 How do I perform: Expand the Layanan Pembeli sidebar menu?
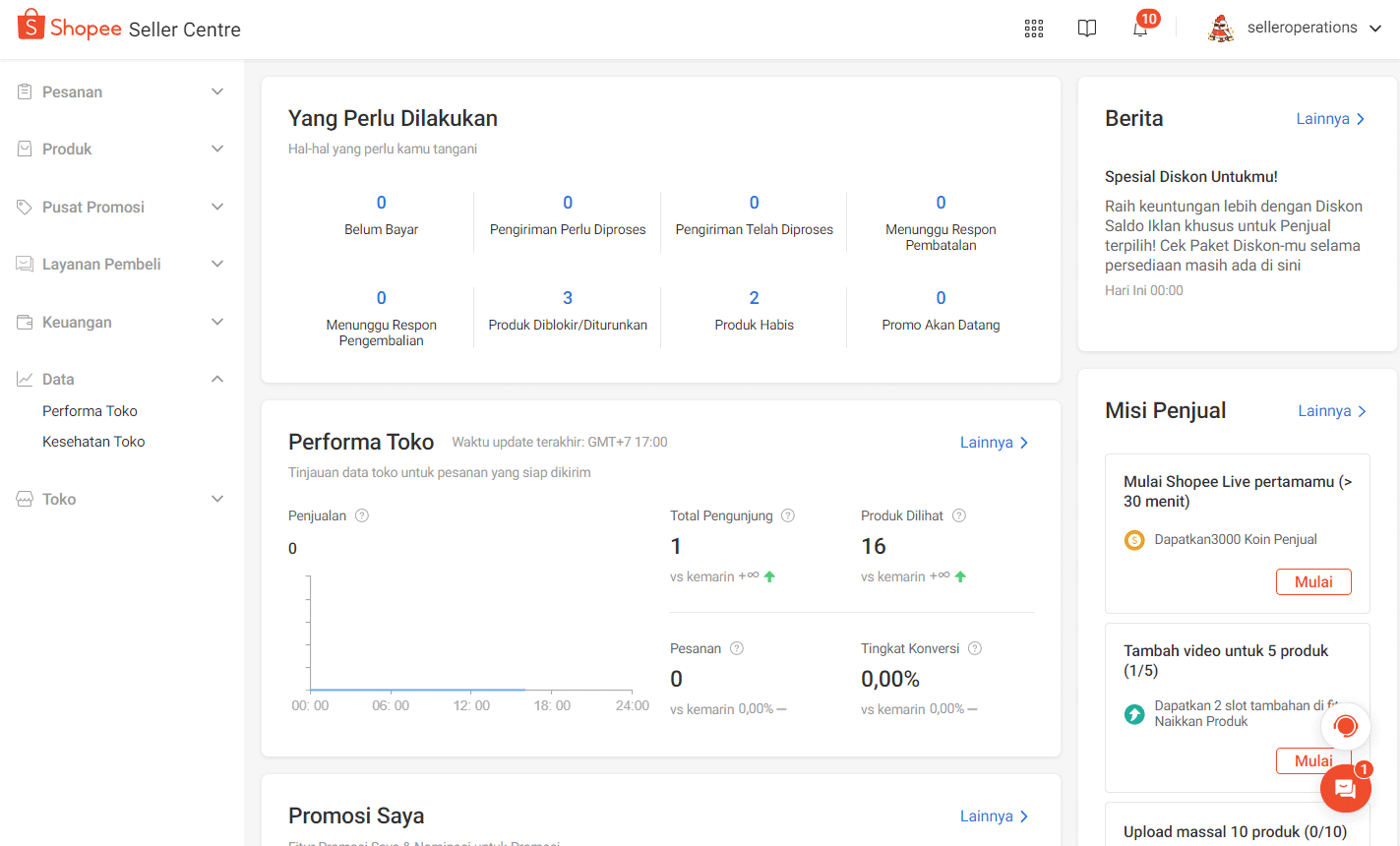point(217,264)
